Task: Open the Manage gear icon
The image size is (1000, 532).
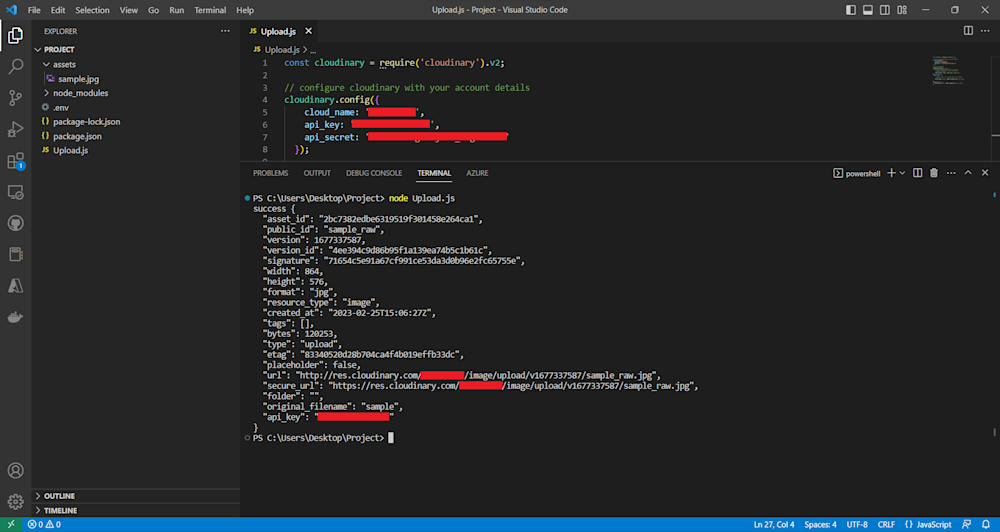Action: click(x=15, y=501)
